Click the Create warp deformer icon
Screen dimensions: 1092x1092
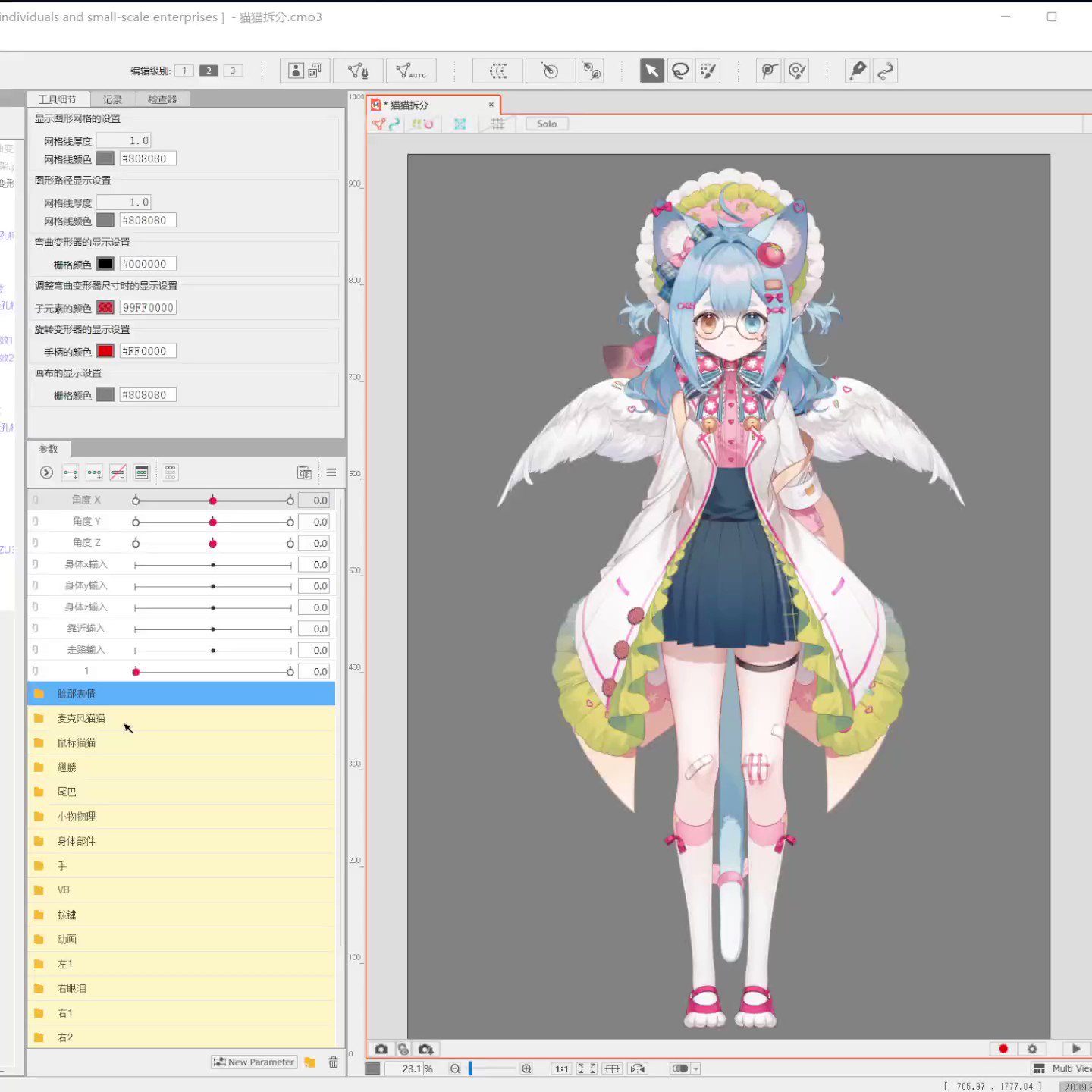click(497, 71)
